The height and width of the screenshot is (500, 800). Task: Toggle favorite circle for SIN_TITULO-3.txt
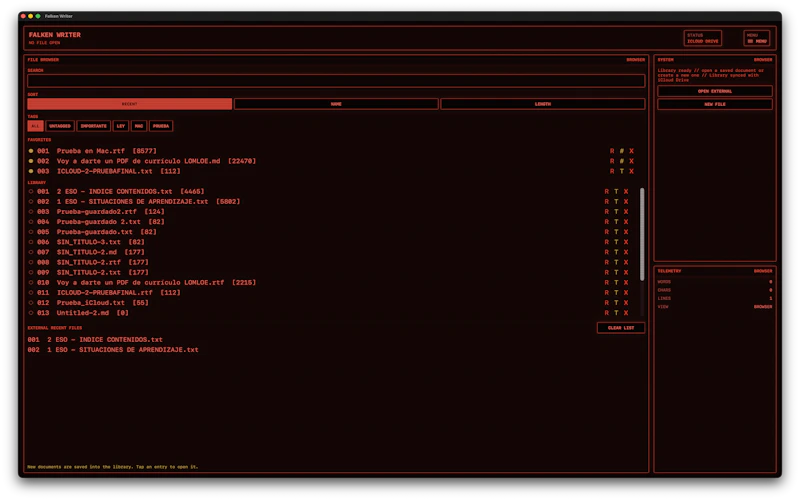point(31,242)
